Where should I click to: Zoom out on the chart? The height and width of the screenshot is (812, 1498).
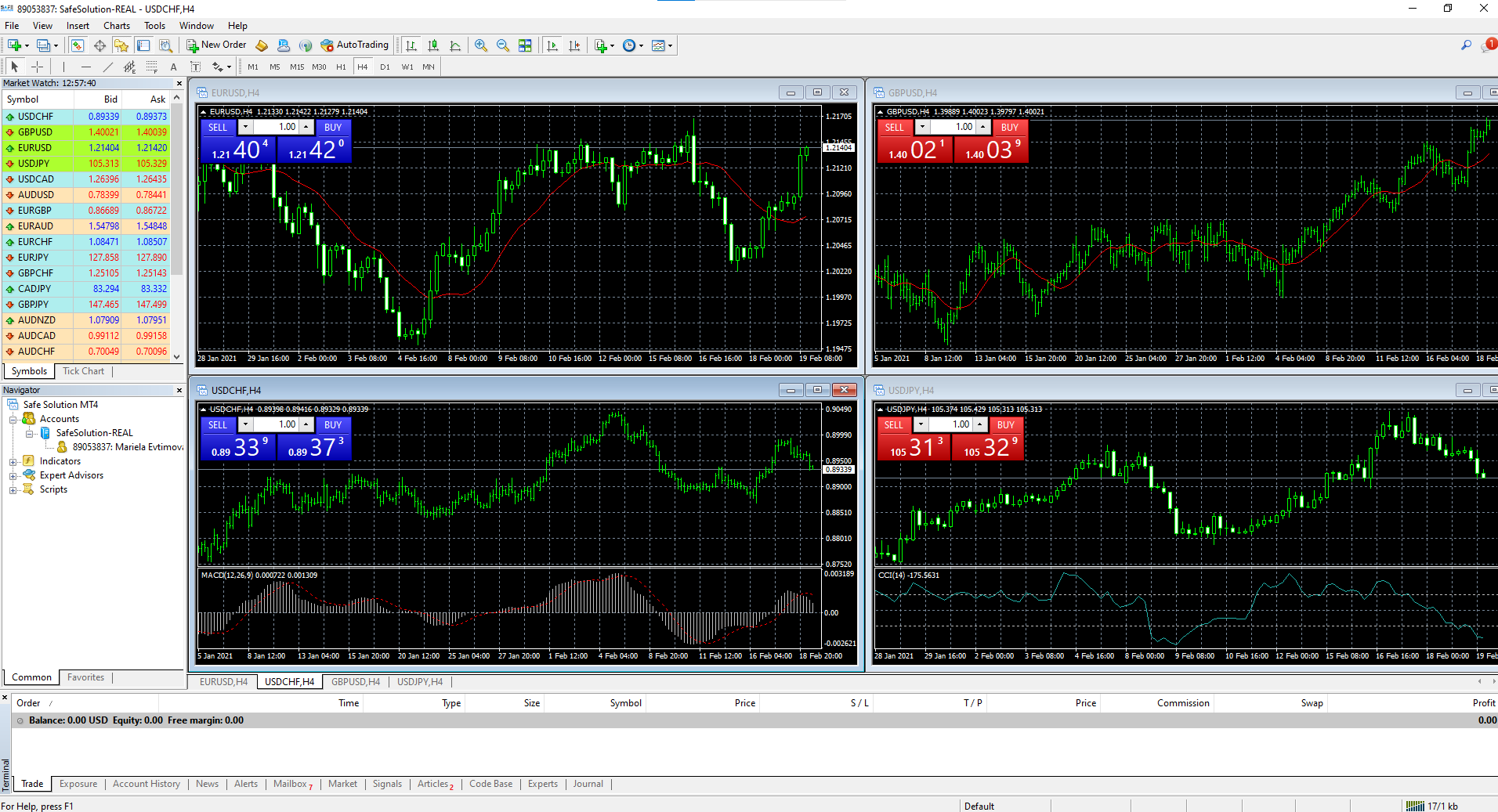click(x=503, y=45)
